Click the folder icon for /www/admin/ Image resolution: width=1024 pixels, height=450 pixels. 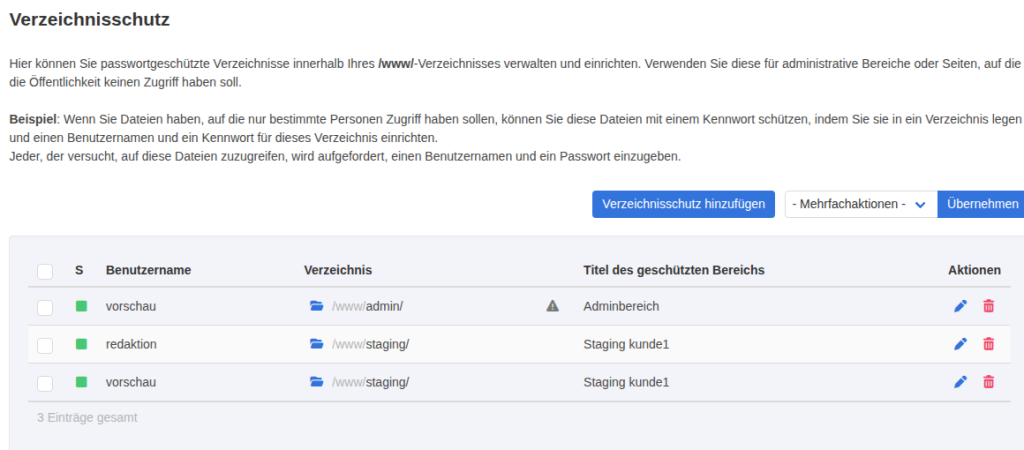click(x=317, y=306)
